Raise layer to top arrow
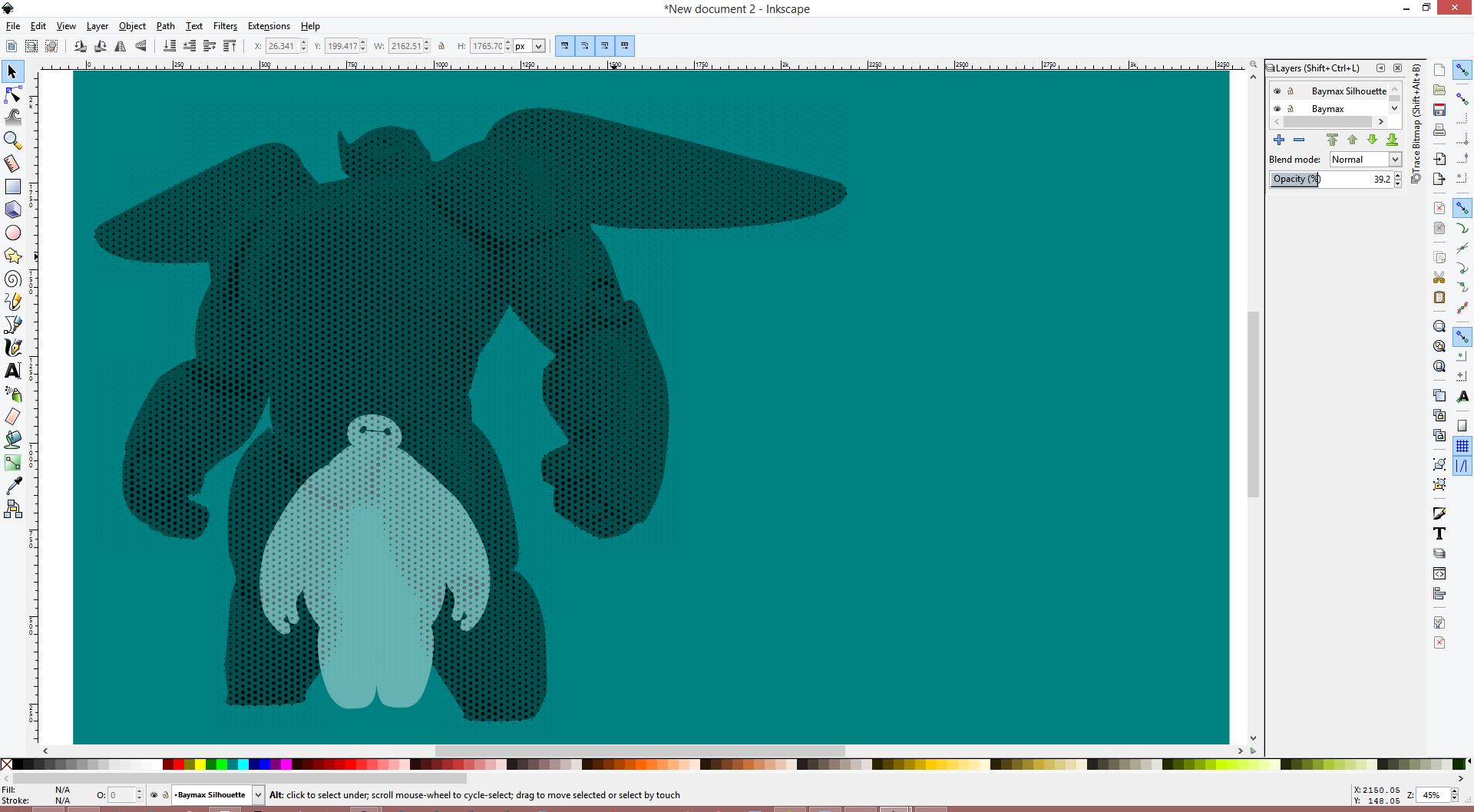The width and height of the screenshot is (1474, 812). pos(1332,140)
